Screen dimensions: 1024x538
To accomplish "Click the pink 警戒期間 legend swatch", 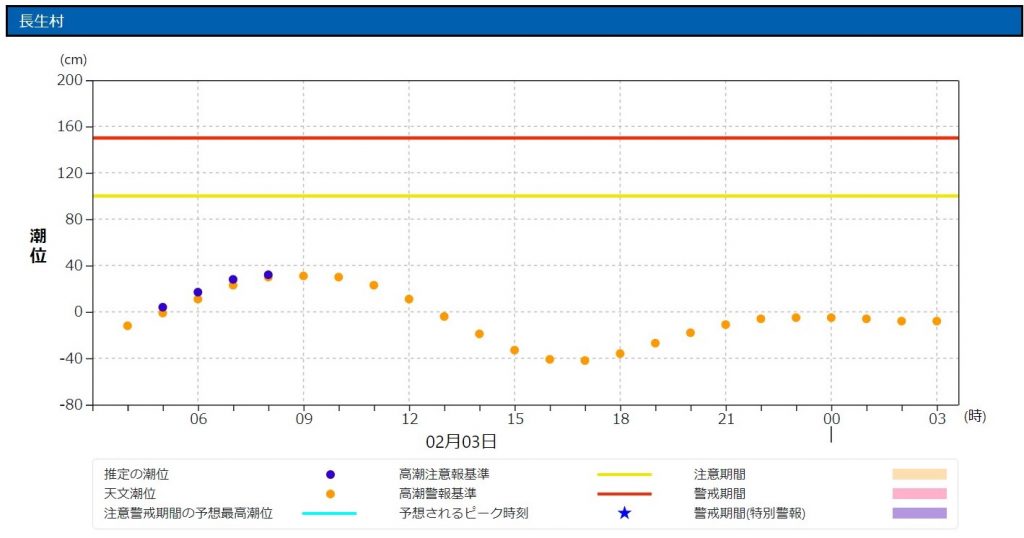I will click(920, 494).
